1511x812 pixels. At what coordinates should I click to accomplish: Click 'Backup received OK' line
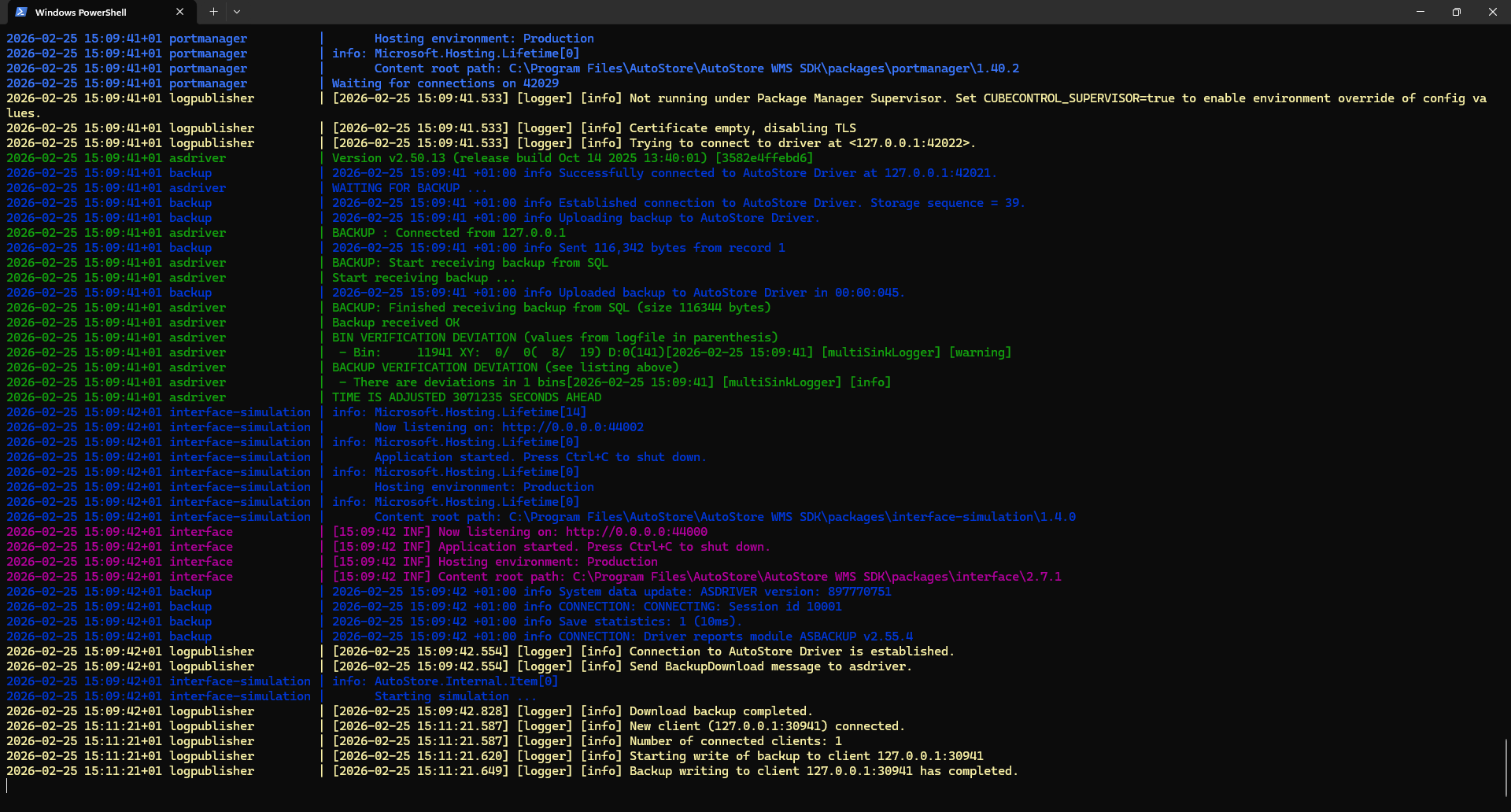(x=396, y=323)
